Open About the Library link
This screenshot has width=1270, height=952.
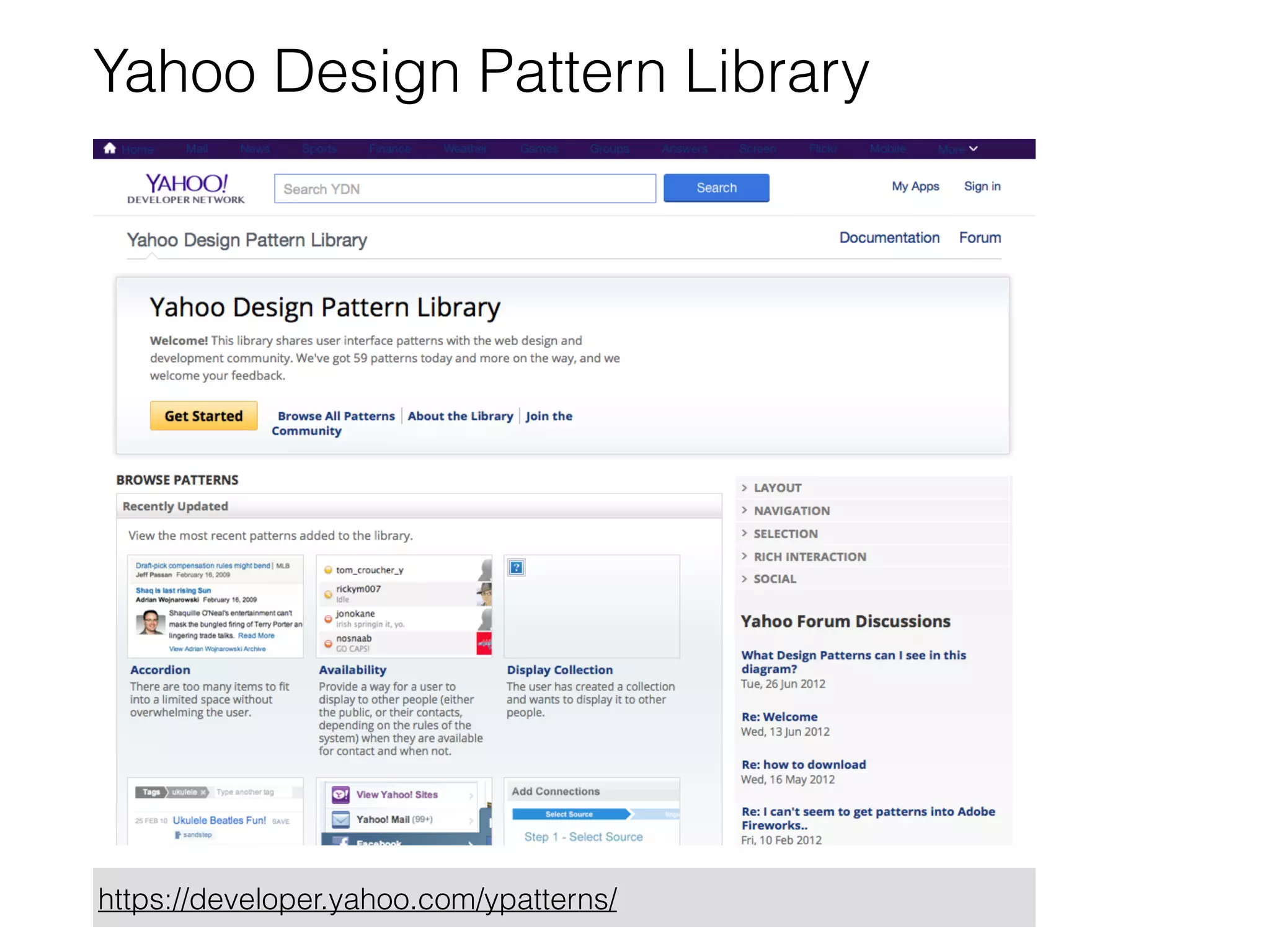[x=460, y=416]
